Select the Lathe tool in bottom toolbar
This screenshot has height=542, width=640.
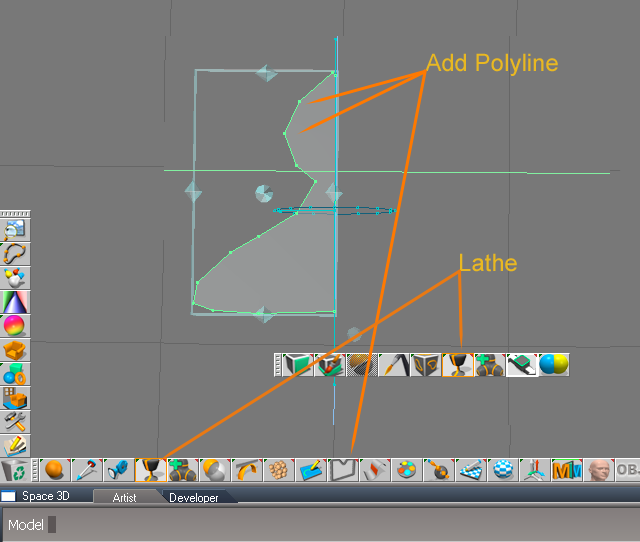tap(151, 470)
